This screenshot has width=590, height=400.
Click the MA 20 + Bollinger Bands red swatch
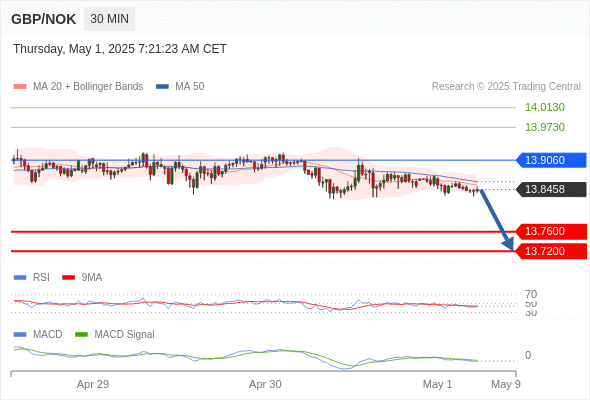coord(20,87)
